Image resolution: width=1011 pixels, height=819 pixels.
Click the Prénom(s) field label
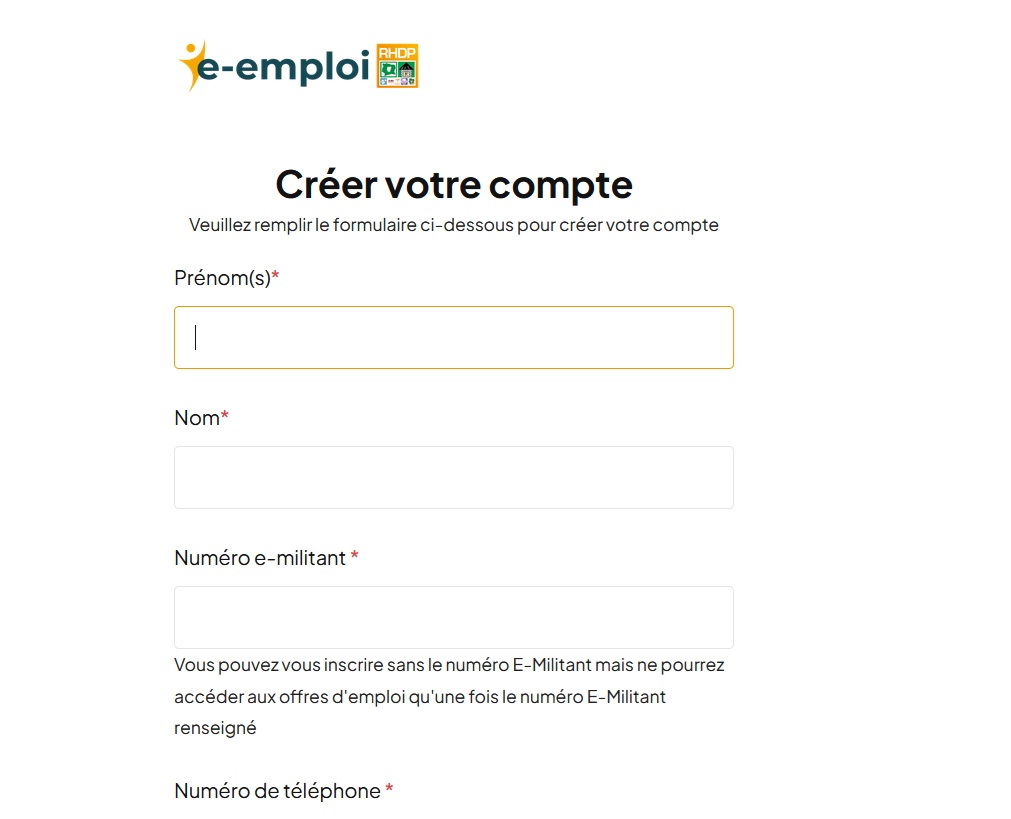222,278
